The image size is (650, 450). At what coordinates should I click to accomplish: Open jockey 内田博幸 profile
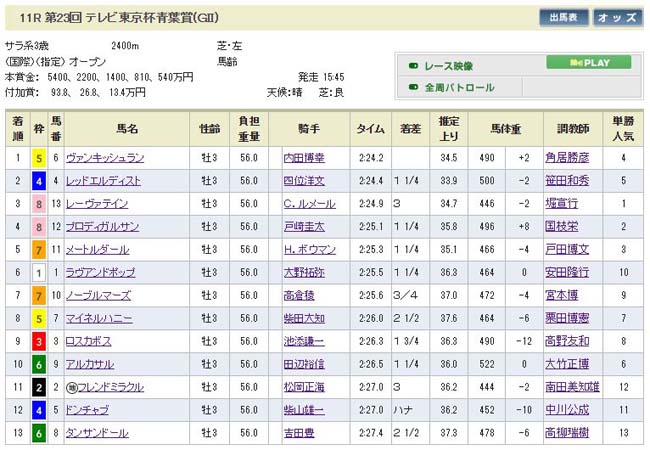click(x=306, y=158)
